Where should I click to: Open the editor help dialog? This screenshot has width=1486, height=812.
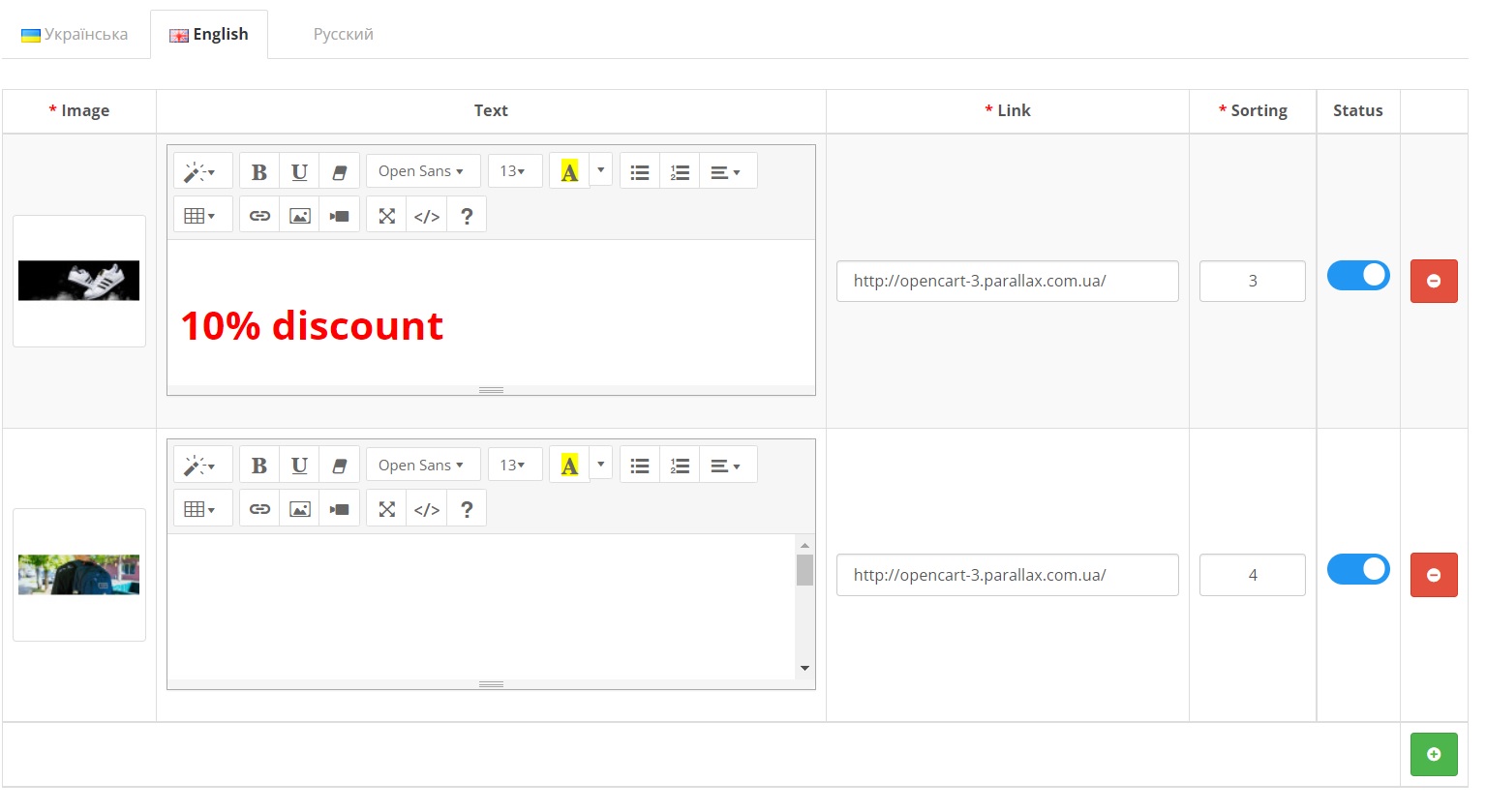466,214
